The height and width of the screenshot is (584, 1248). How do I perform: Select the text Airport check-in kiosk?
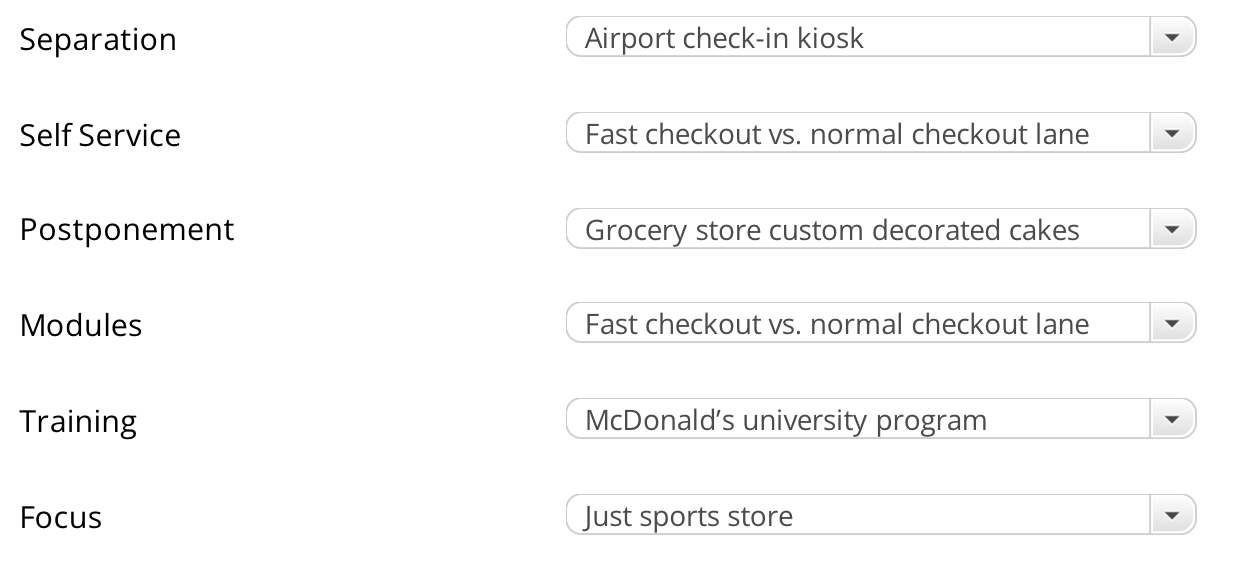pyautogui.click(x=725, y=36)
